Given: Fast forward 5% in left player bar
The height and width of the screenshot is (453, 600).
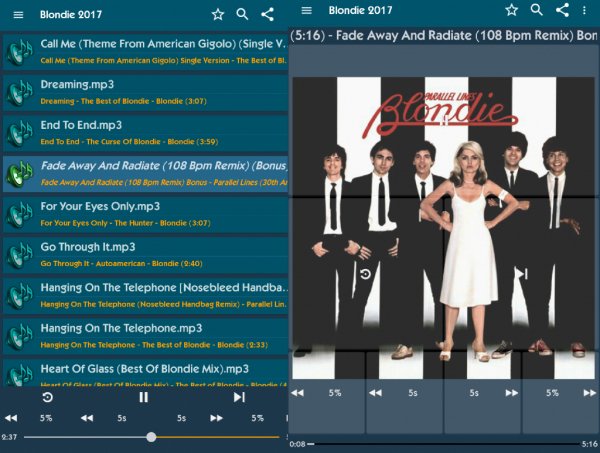Looking at the screenshot, I should [258, 418].
